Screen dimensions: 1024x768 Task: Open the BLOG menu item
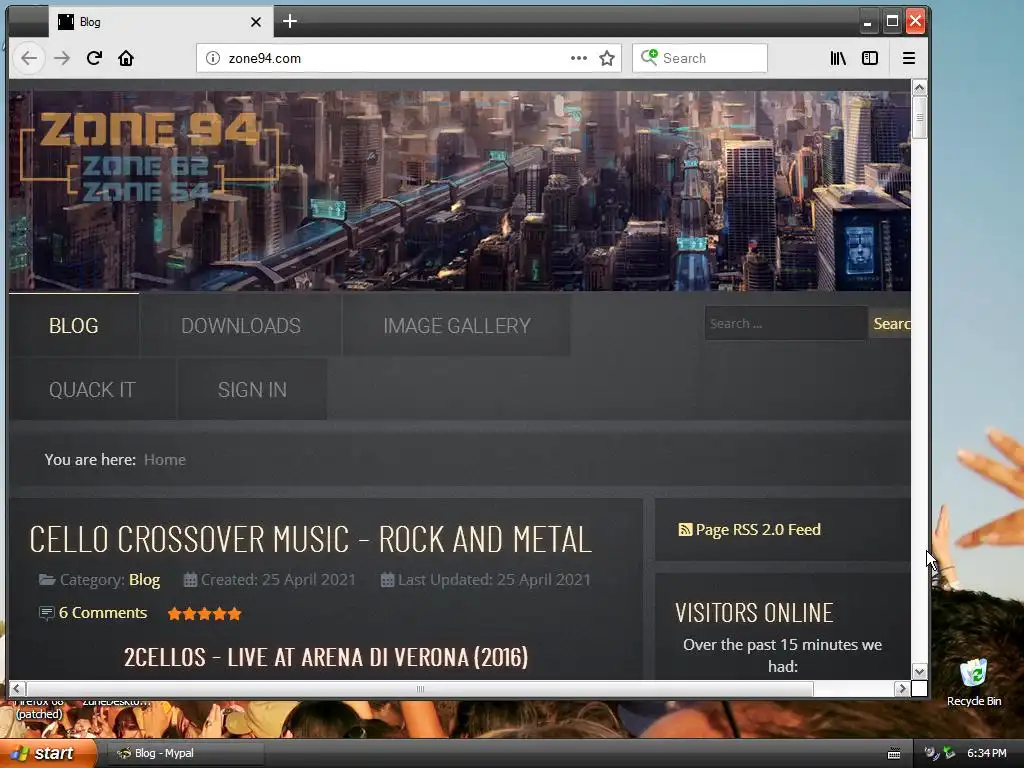74,325
